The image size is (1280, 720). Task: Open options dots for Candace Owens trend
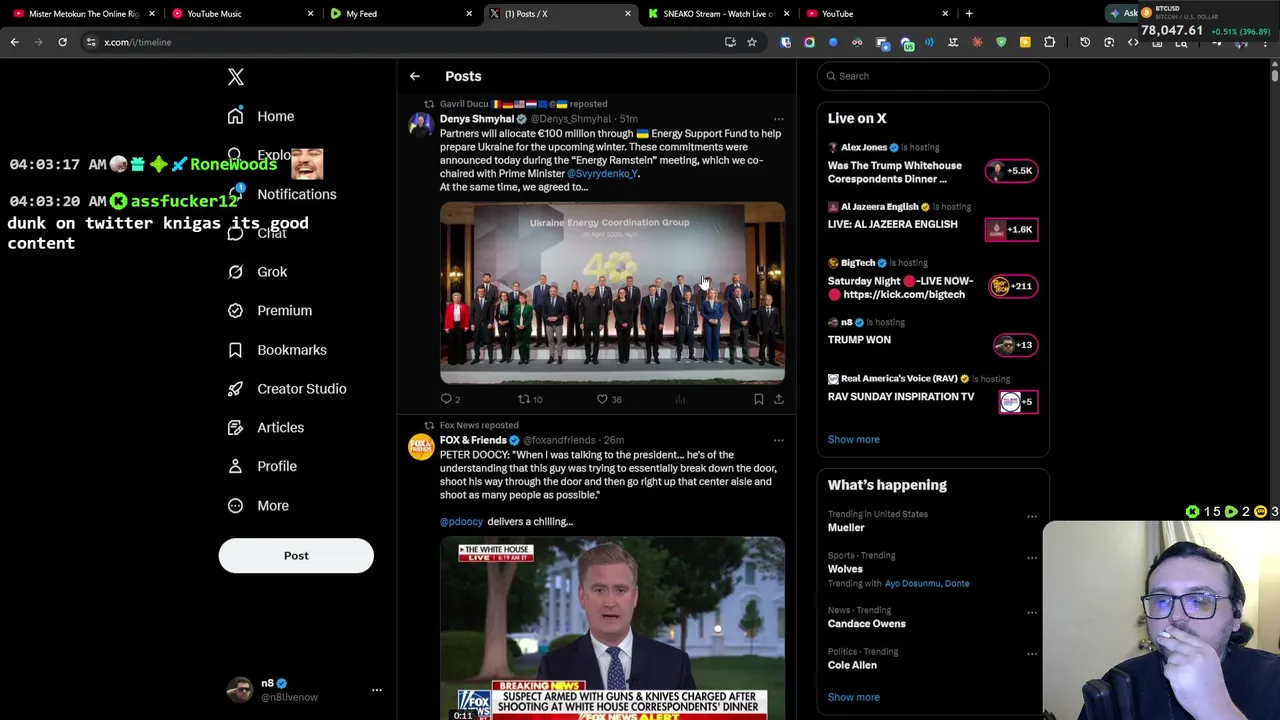tap(1031, 612)
